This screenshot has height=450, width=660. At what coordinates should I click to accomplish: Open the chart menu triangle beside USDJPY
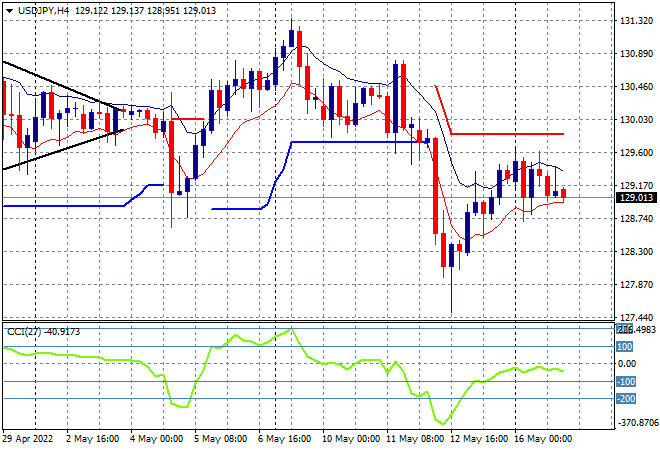(x=9, y=11)
